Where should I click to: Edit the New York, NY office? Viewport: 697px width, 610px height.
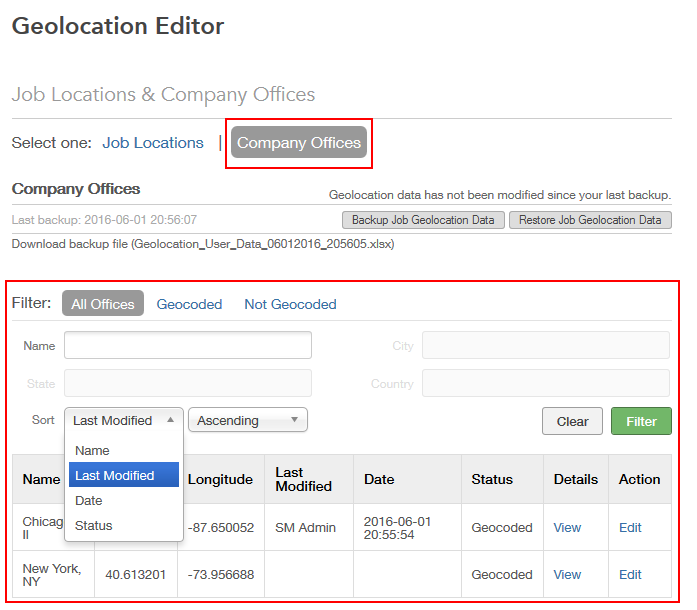pos(630,575)
